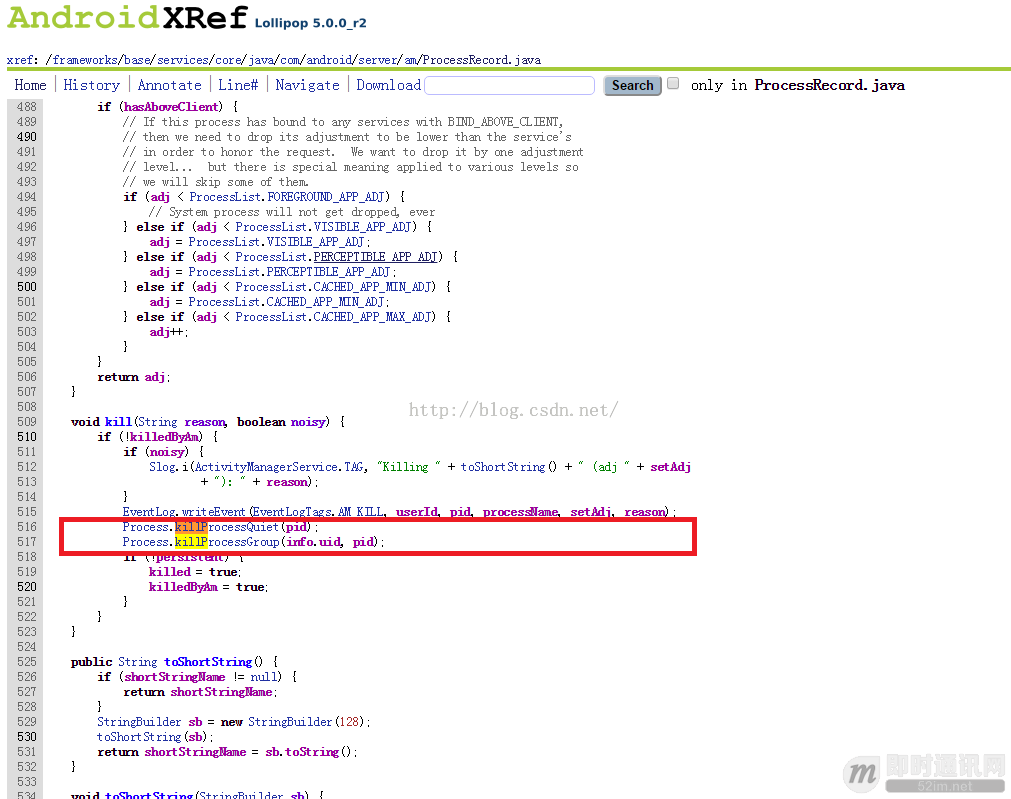Image resolution: width=1011 pixels, height=799 pixels.
Task: Click FOREGROUND_APP_ADJ on line 494
Action: (x=326, y=197)
